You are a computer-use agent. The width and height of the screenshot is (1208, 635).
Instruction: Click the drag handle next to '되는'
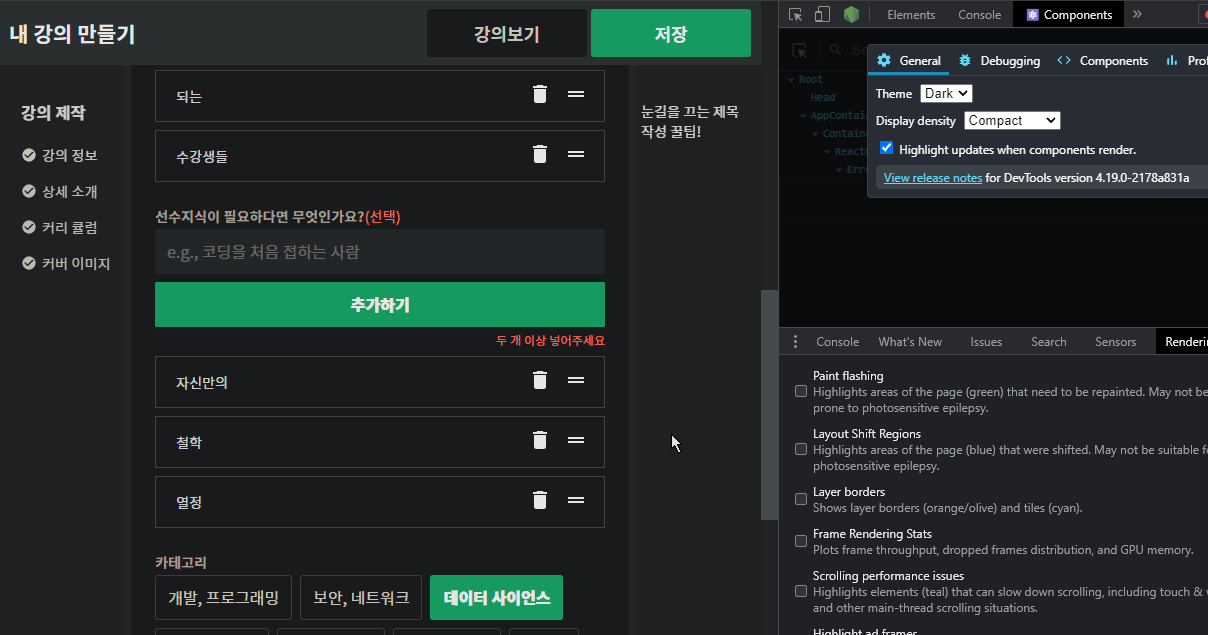pos(576,94)
